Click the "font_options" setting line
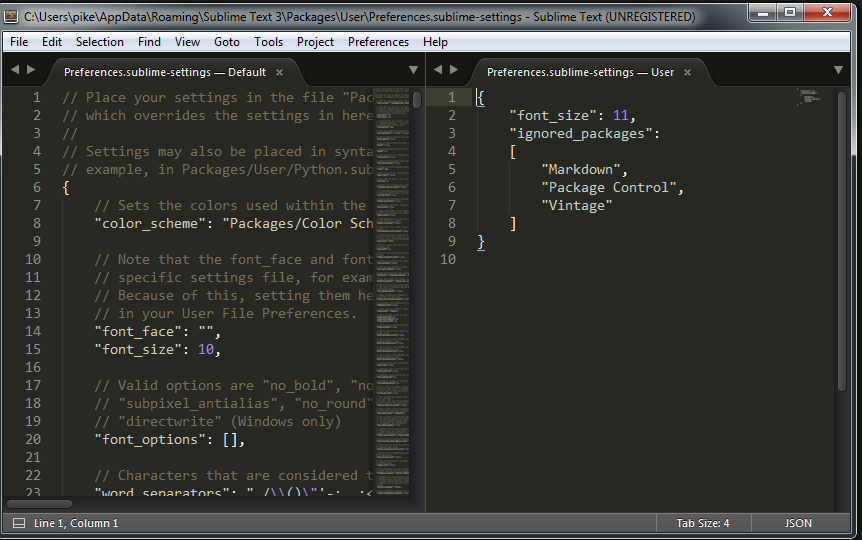This screenshot has width=862, height=540. click(x=169, y=439)
